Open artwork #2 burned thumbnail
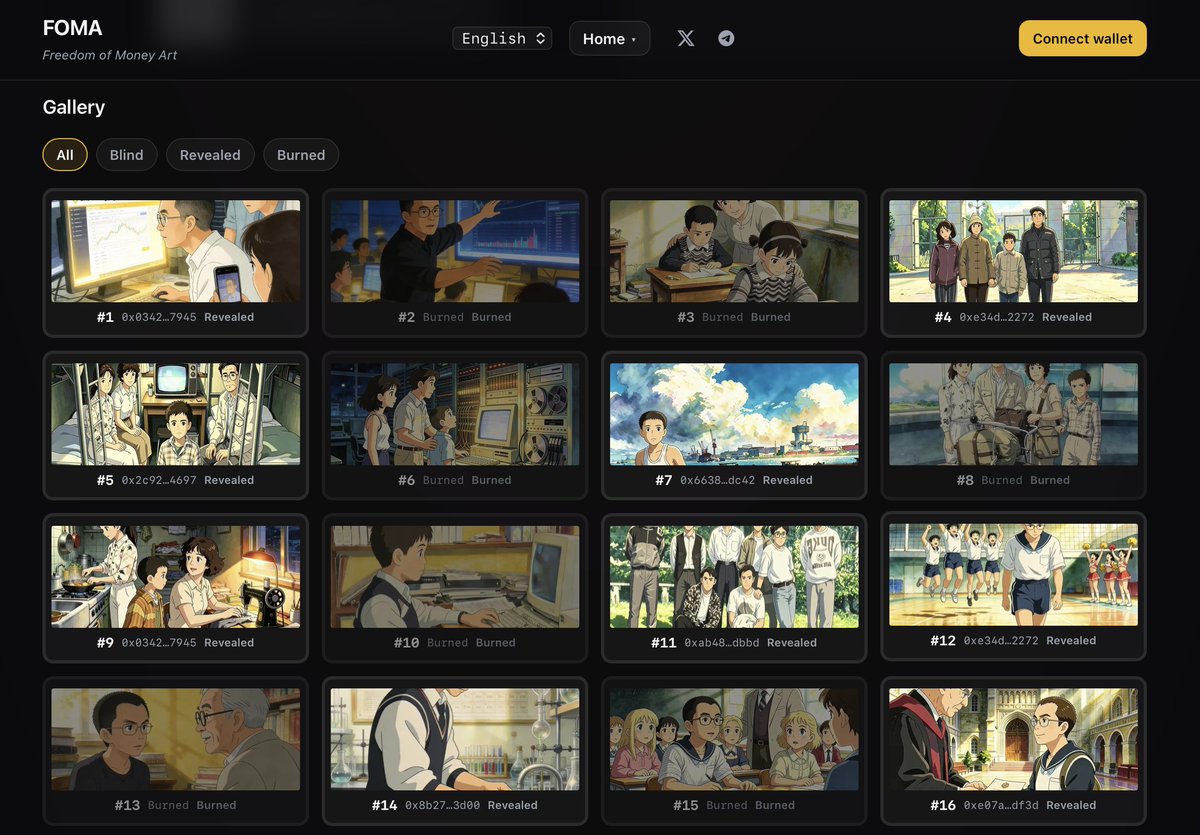The image size is (1200, 835). pos(455,251)
